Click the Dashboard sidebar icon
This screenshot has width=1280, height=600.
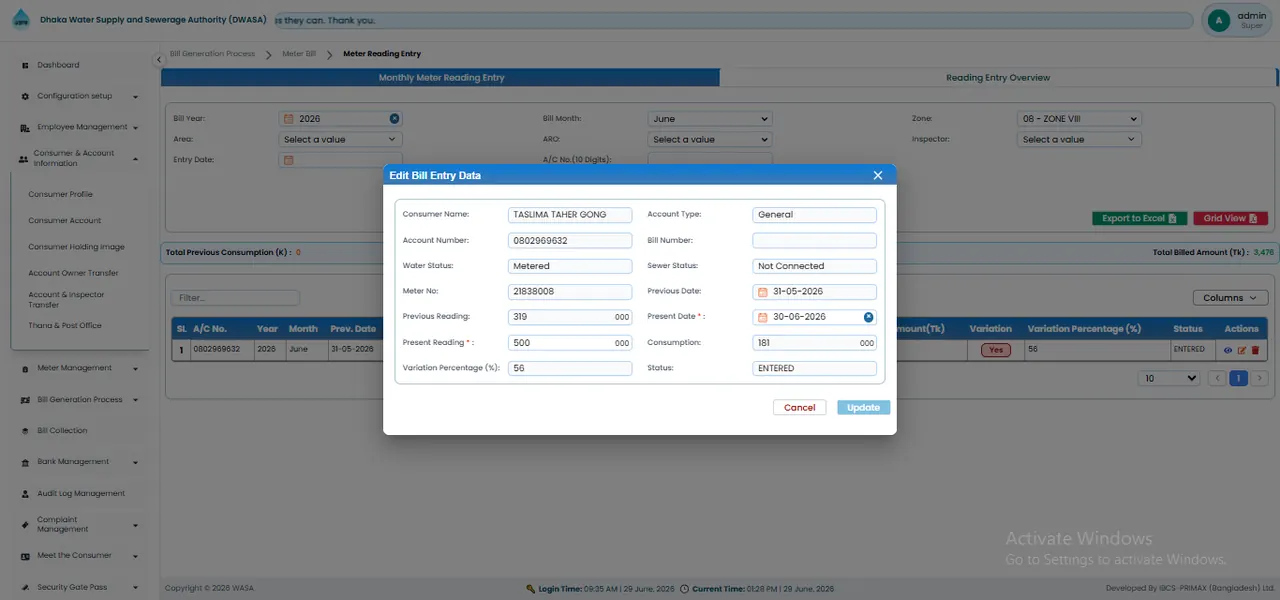pos(25,65)
